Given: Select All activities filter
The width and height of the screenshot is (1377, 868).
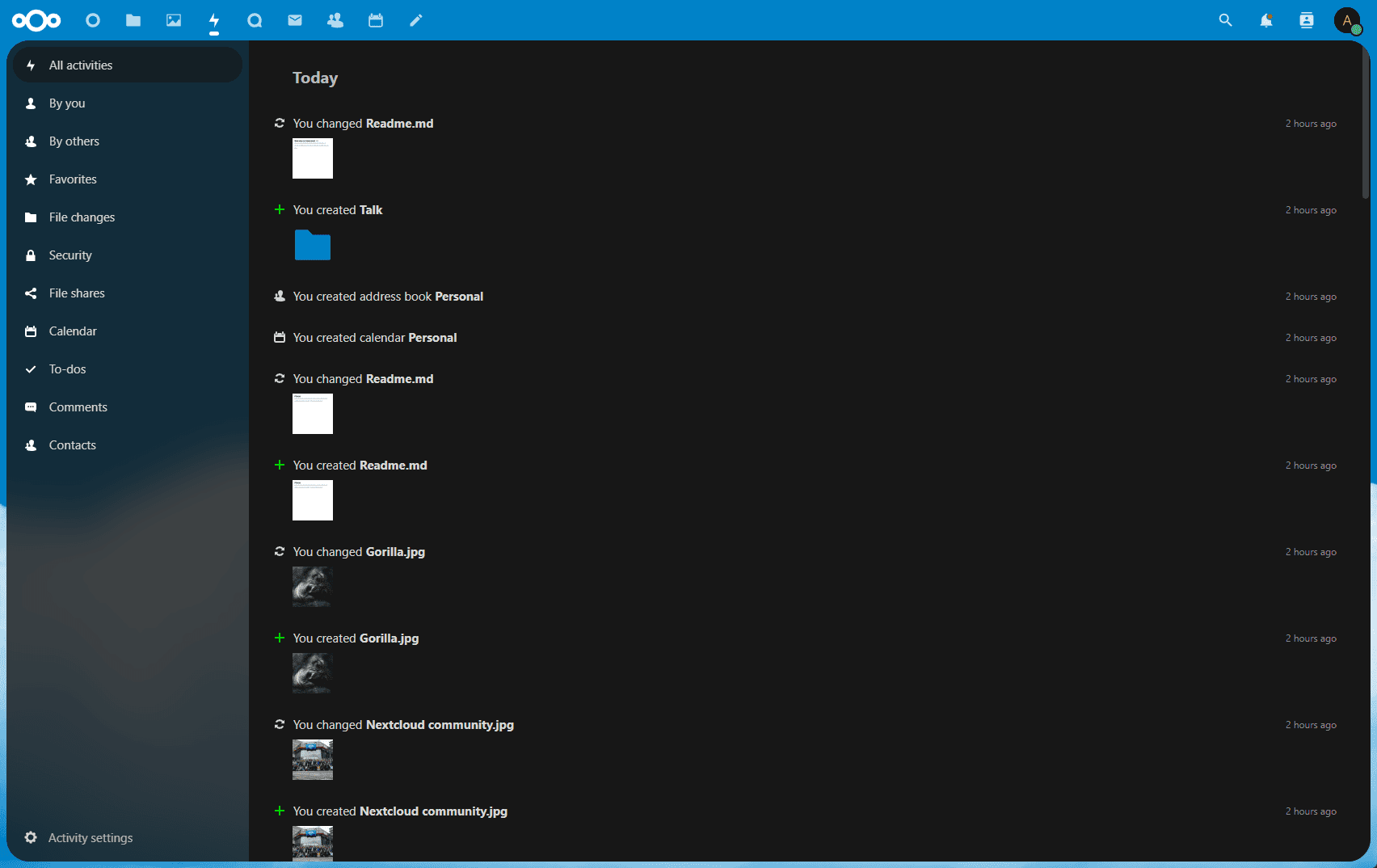Looking at the screenshot, I should point(128,65).
